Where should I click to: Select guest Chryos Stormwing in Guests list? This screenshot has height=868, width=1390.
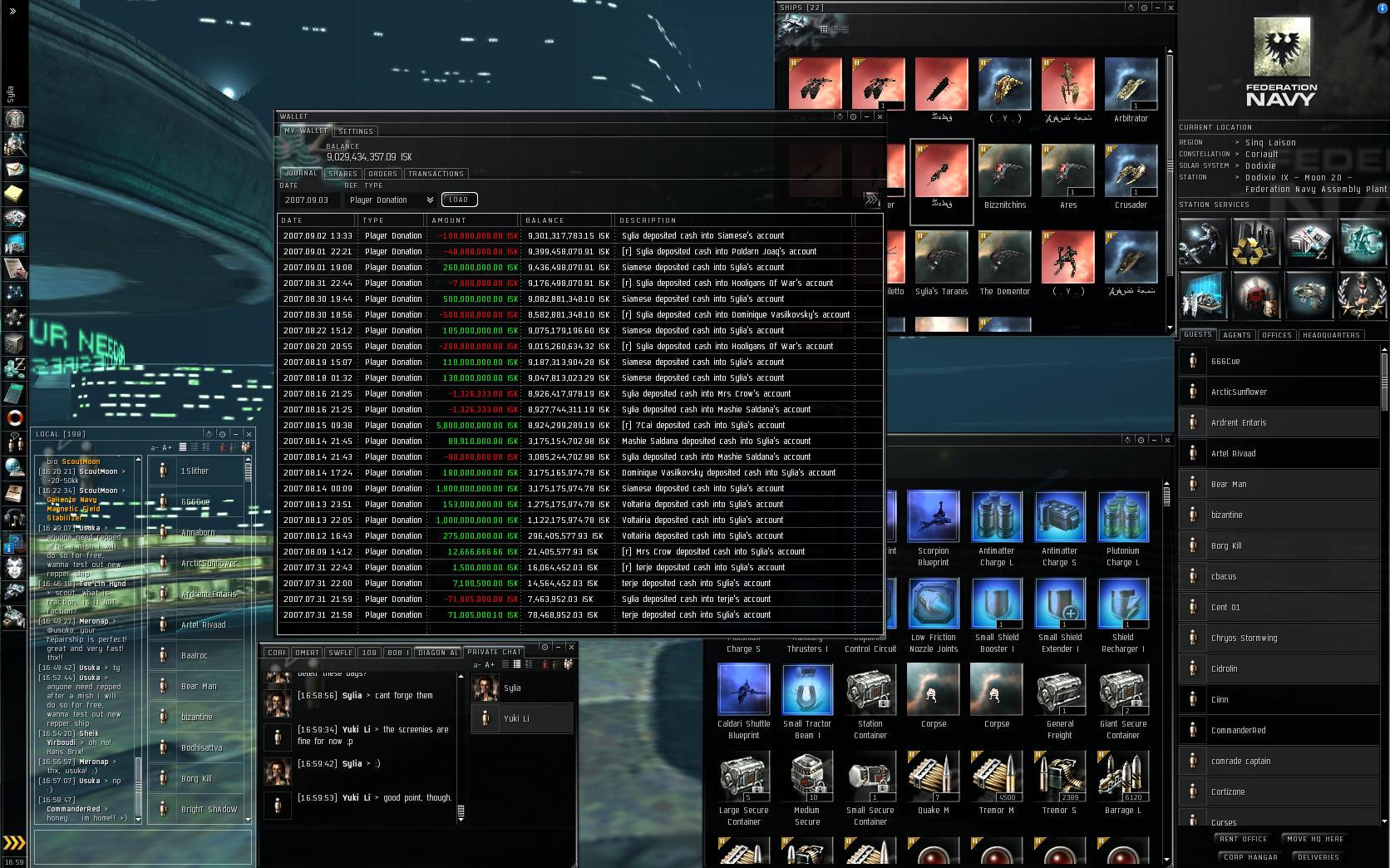click(x=1278, y=638)
